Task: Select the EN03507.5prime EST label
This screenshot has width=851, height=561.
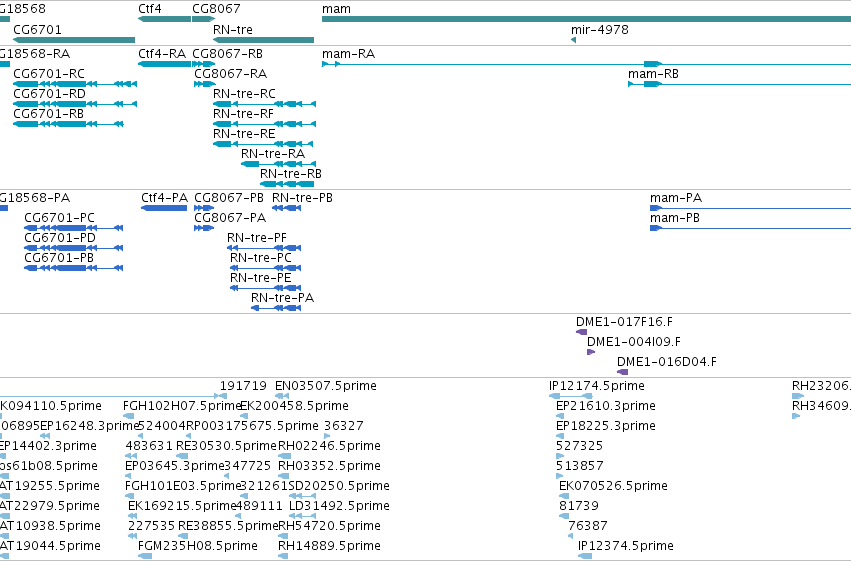Action: [326, 386]
